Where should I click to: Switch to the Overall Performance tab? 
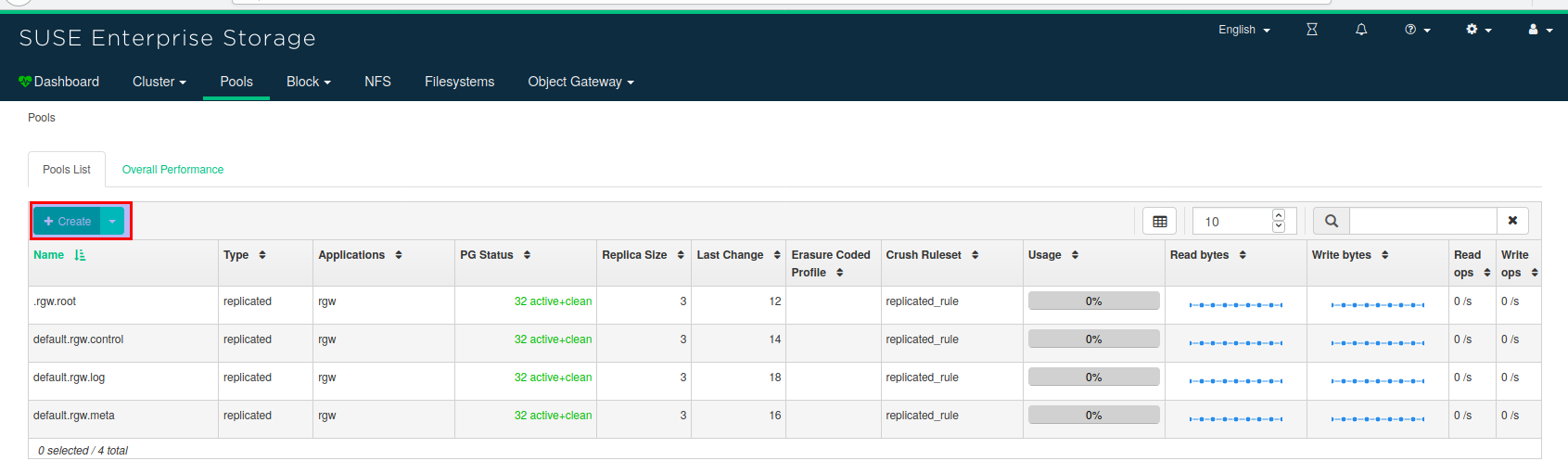172,170
